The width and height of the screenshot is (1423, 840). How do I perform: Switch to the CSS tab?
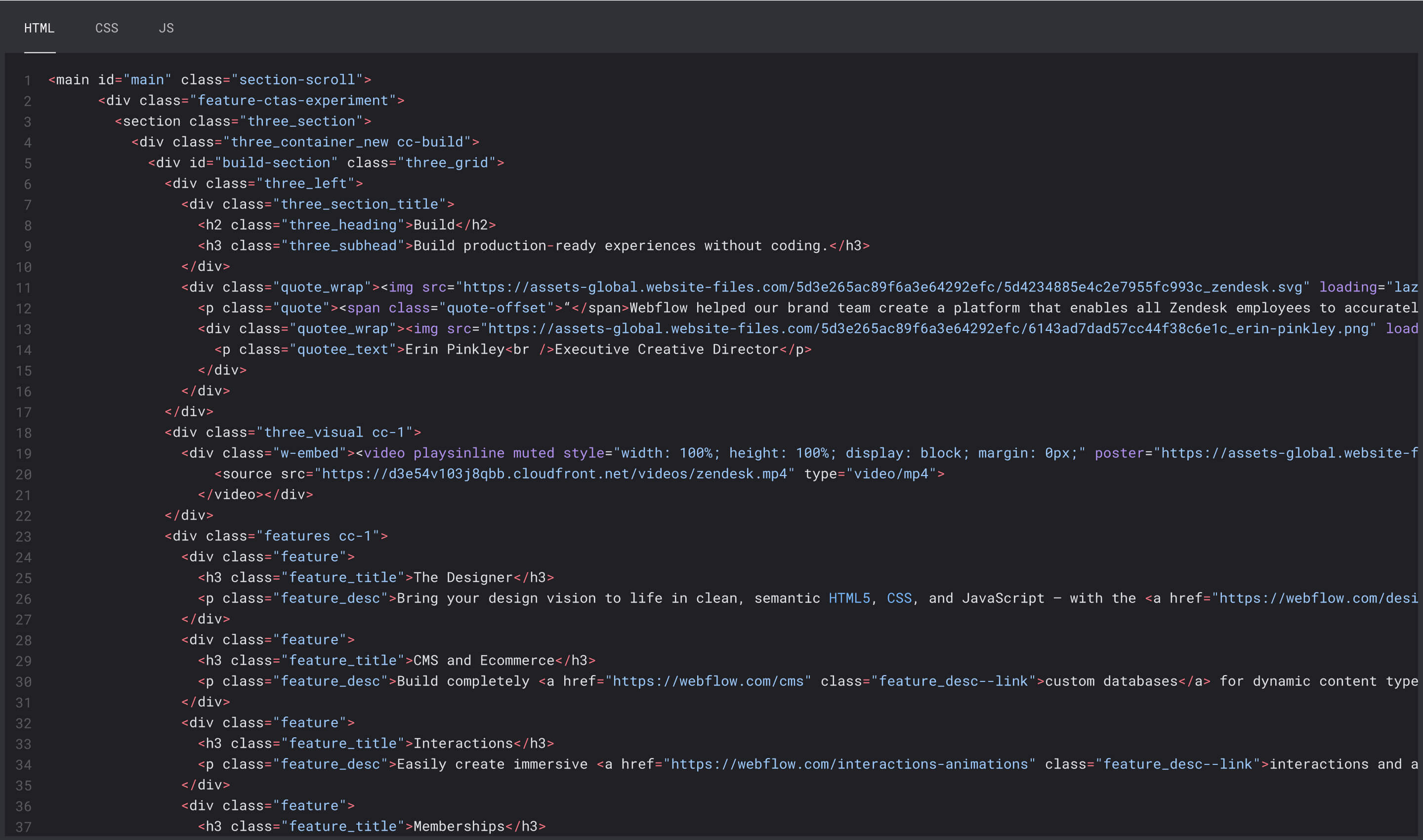(106, 28)
